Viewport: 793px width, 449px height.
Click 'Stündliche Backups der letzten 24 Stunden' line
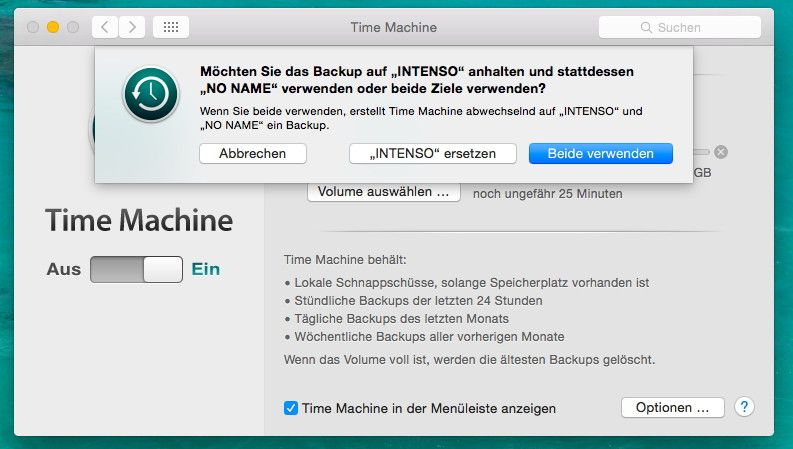tap(413, 300)
